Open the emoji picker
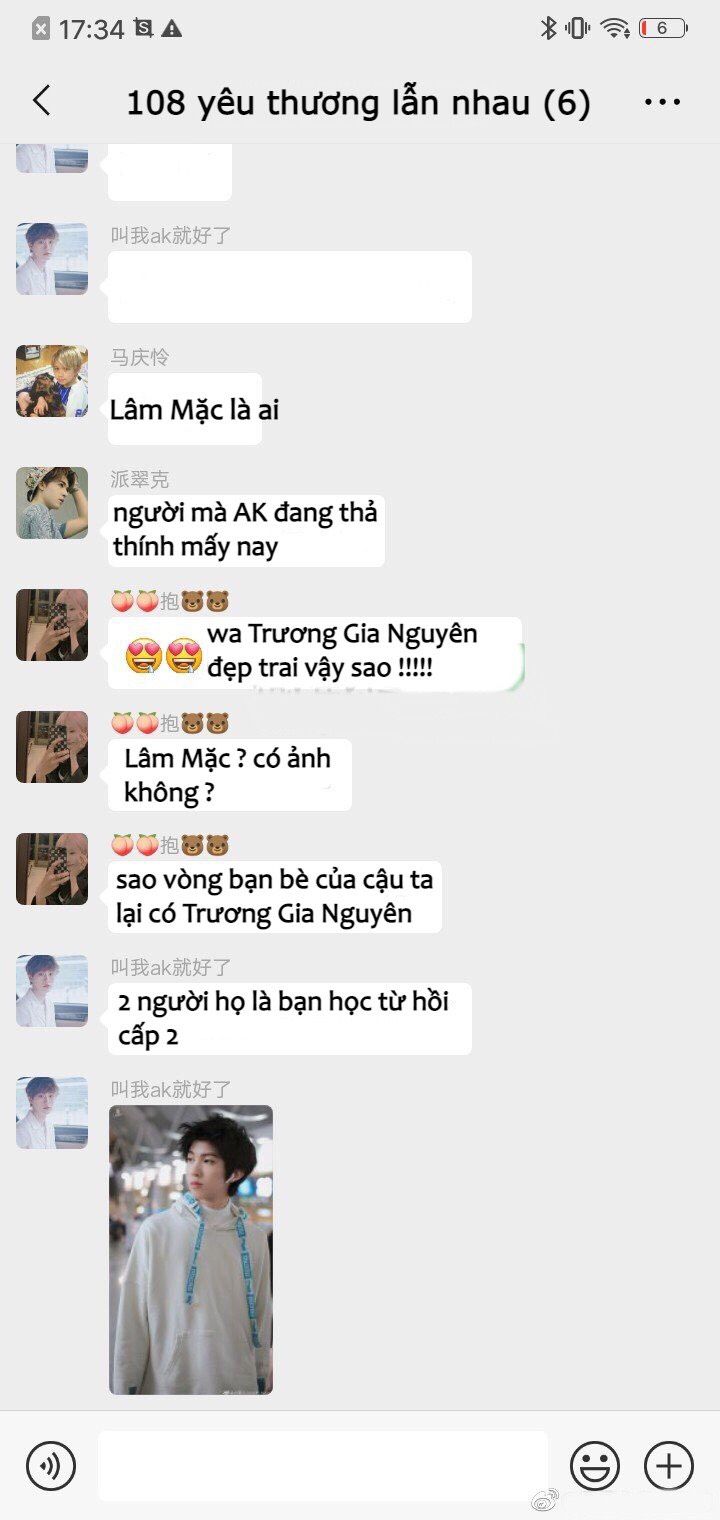This screenshot has width=720, height=1520. tap(595, 1466)
